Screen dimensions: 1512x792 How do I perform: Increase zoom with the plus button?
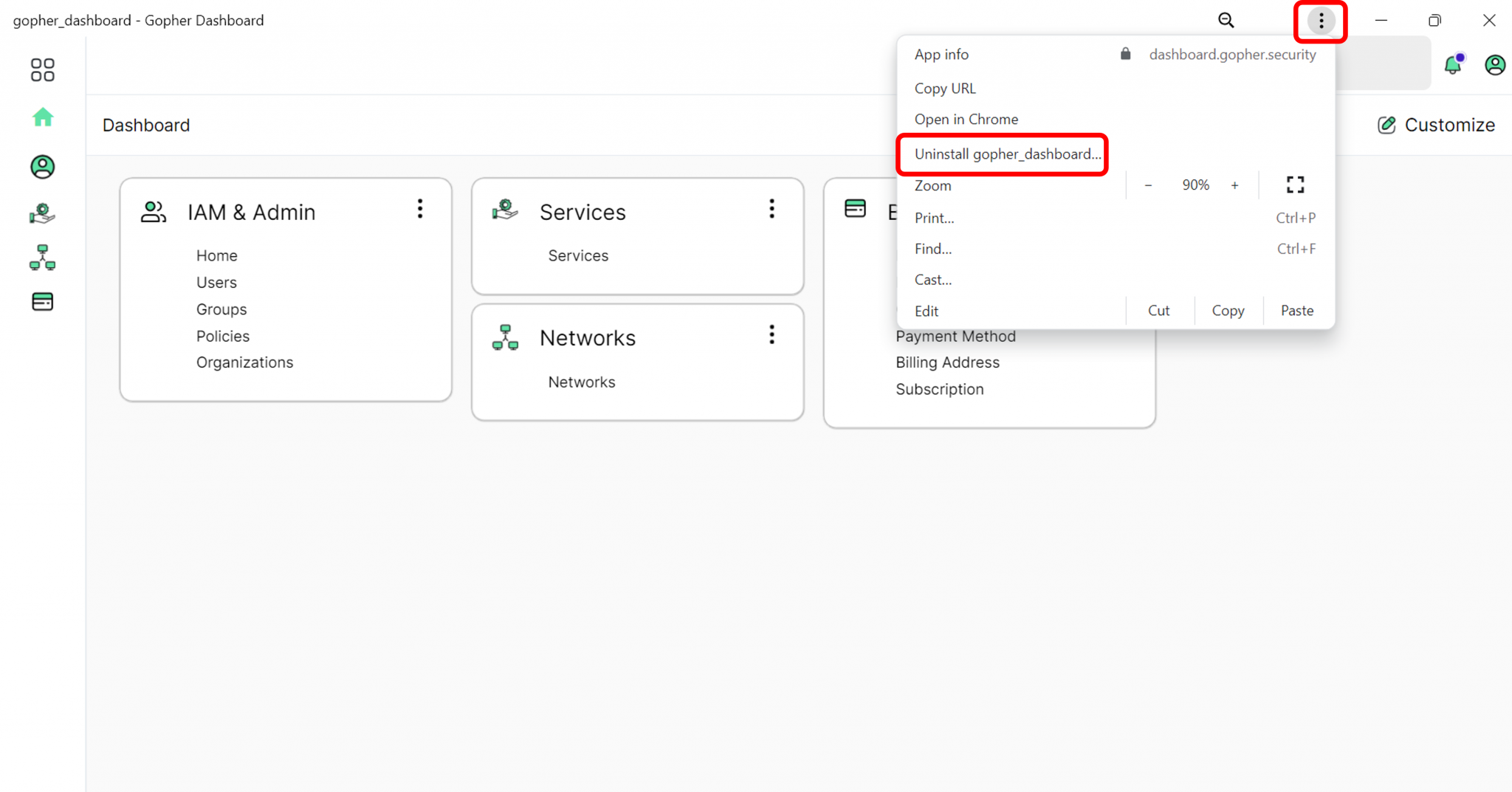point(1234,185)
